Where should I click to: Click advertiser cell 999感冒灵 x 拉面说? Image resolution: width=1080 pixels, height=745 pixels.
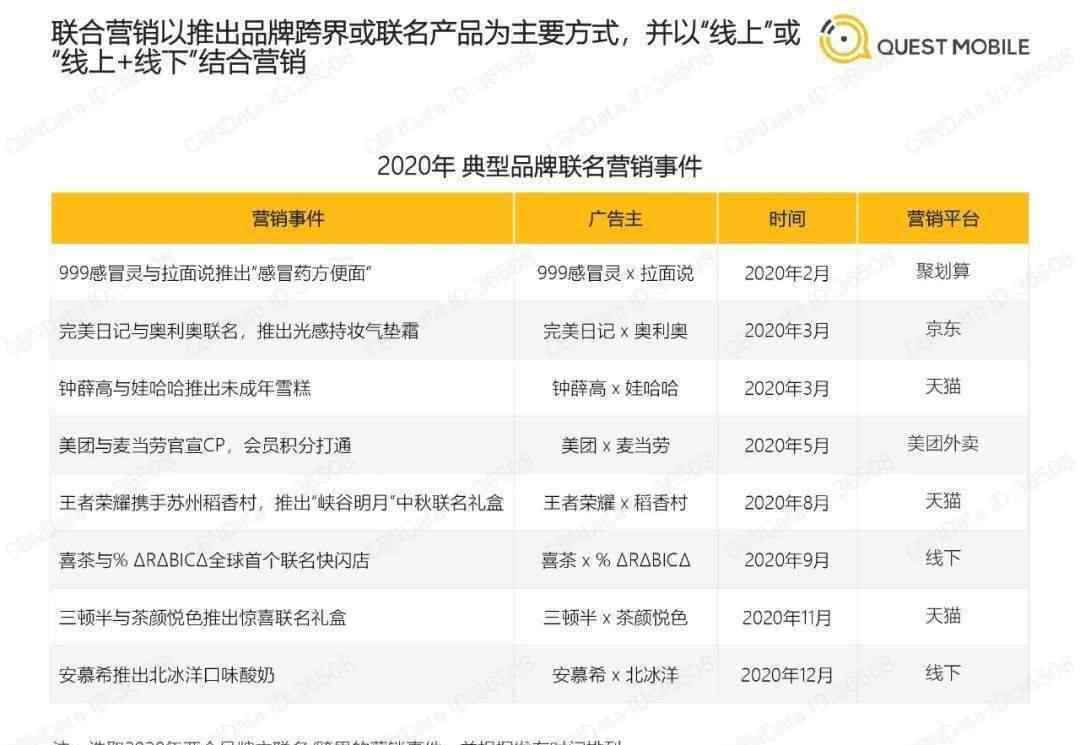(x=615, y=273)
